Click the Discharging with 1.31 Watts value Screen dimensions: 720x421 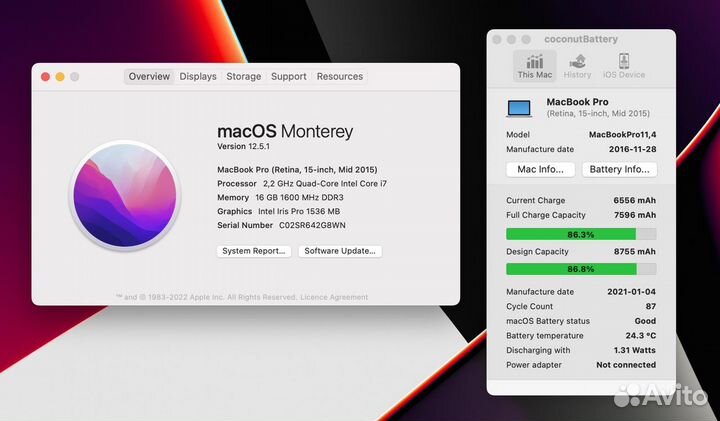[x=635, y=350]
